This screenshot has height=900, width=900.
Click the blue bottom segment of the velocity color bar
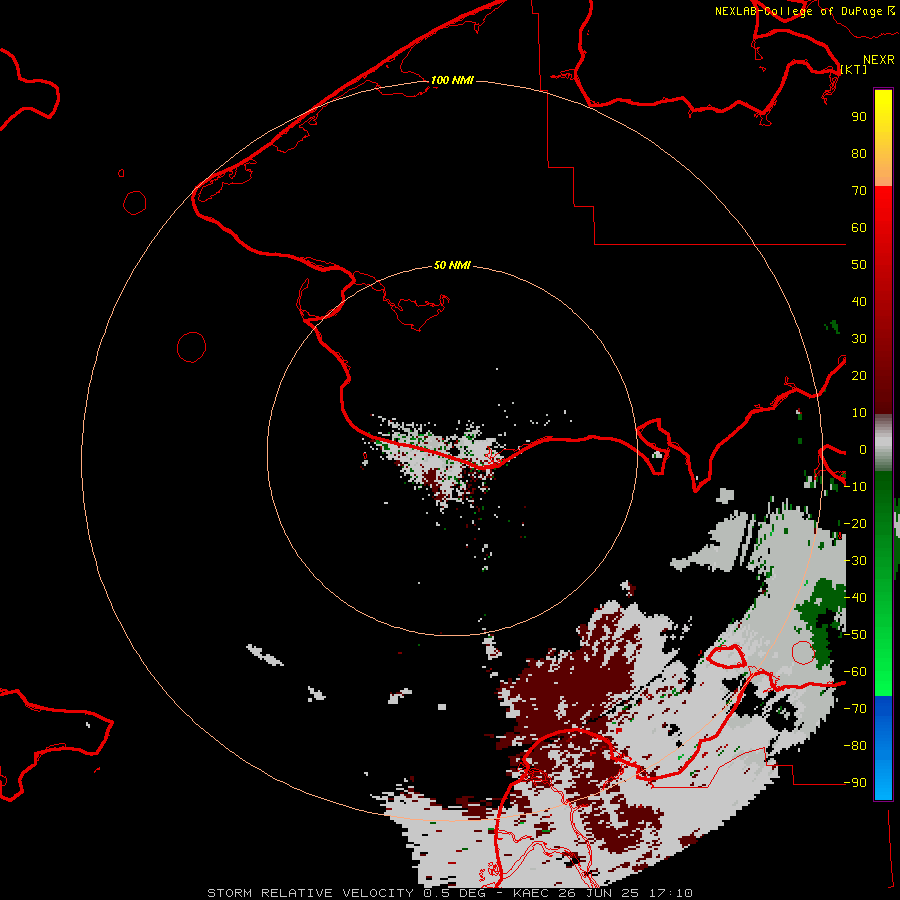click(883, 748)
